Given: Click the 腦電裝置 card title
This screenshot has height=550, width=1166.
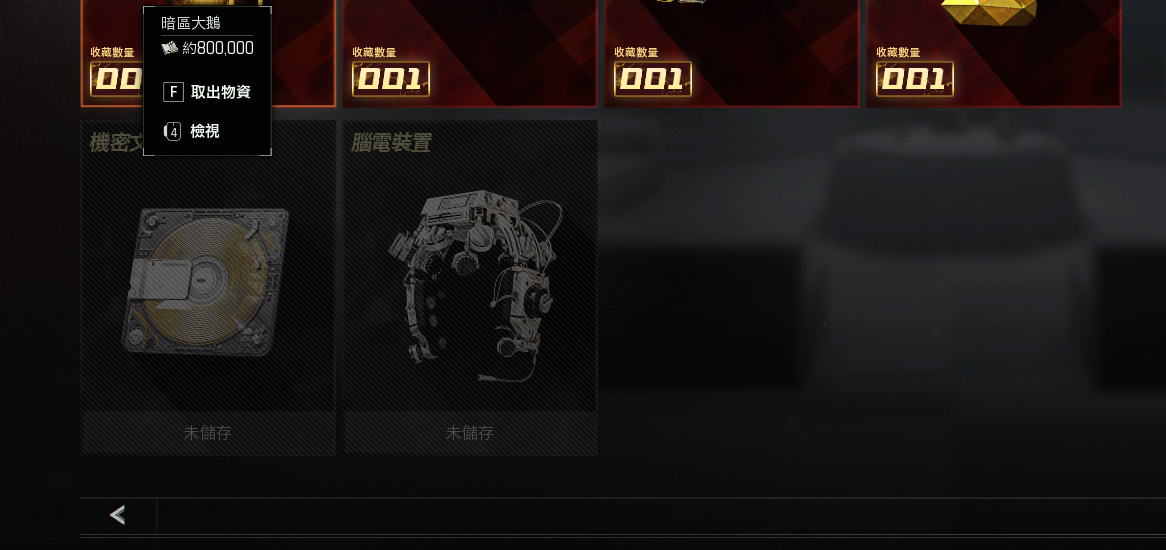Looking at the screenshot, I should 391,143.
